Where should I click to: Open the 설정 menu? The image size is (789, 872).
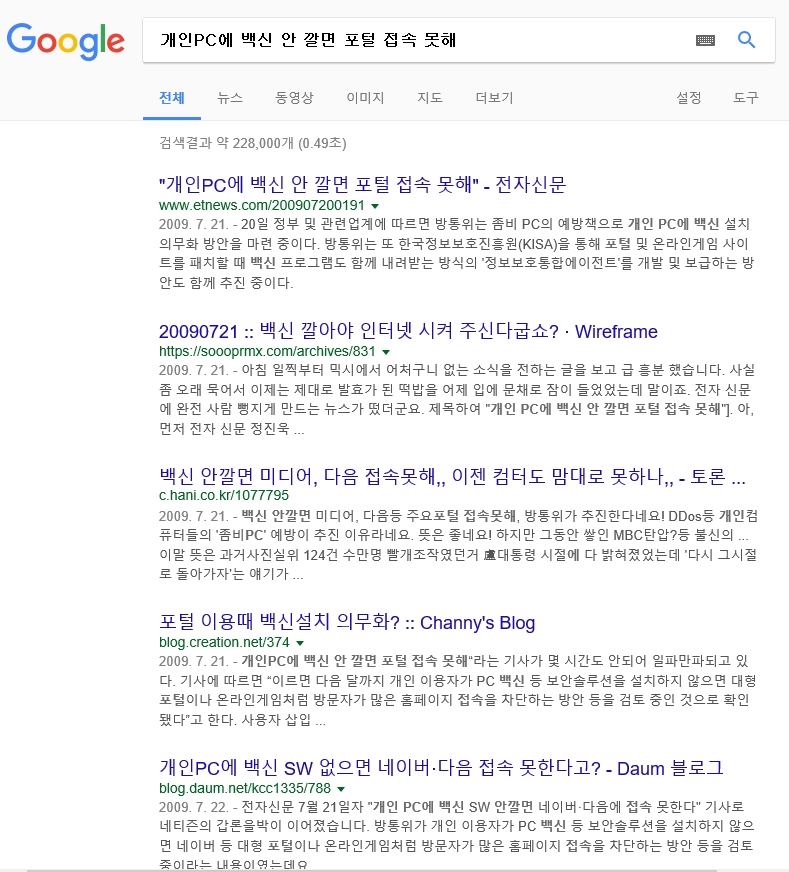pyautogui.click(x=688, y=98)
